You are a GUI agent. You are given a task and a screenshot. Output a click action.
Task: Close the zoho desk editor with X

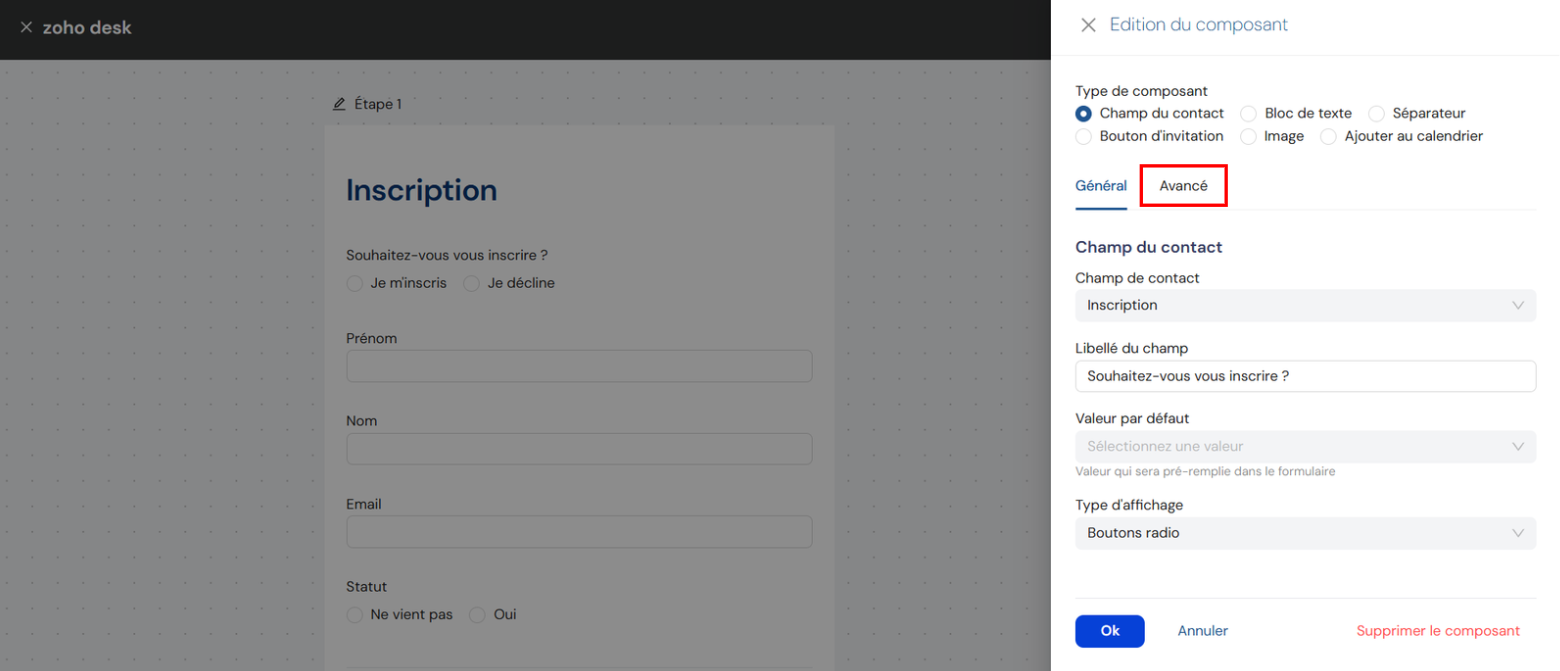pos(26,27)
